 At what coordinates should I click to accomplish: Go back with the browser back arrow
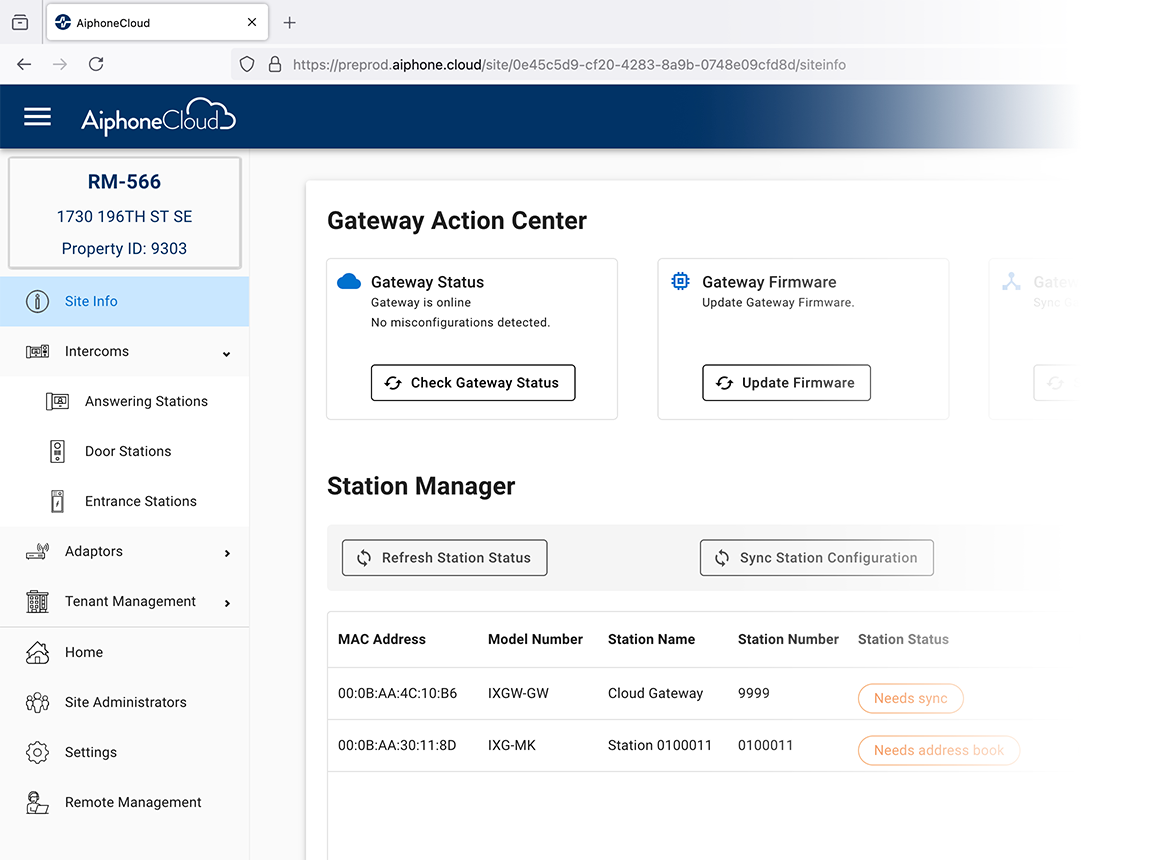pos(24,64)
